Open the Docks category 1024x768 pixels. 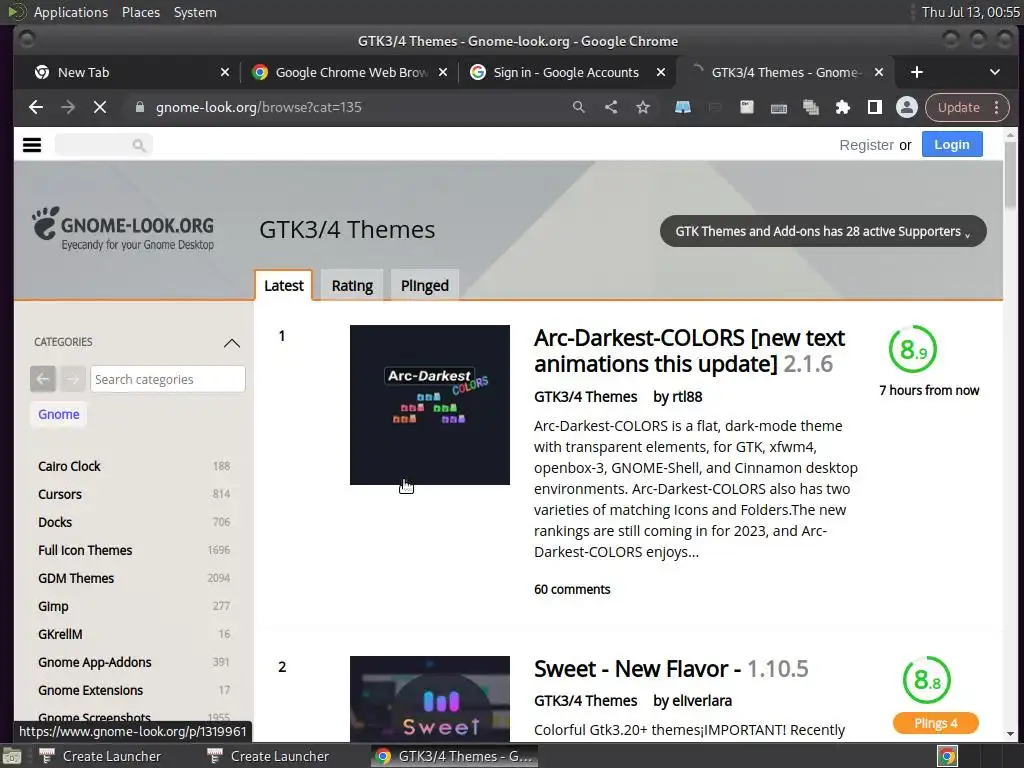(55, 522)
